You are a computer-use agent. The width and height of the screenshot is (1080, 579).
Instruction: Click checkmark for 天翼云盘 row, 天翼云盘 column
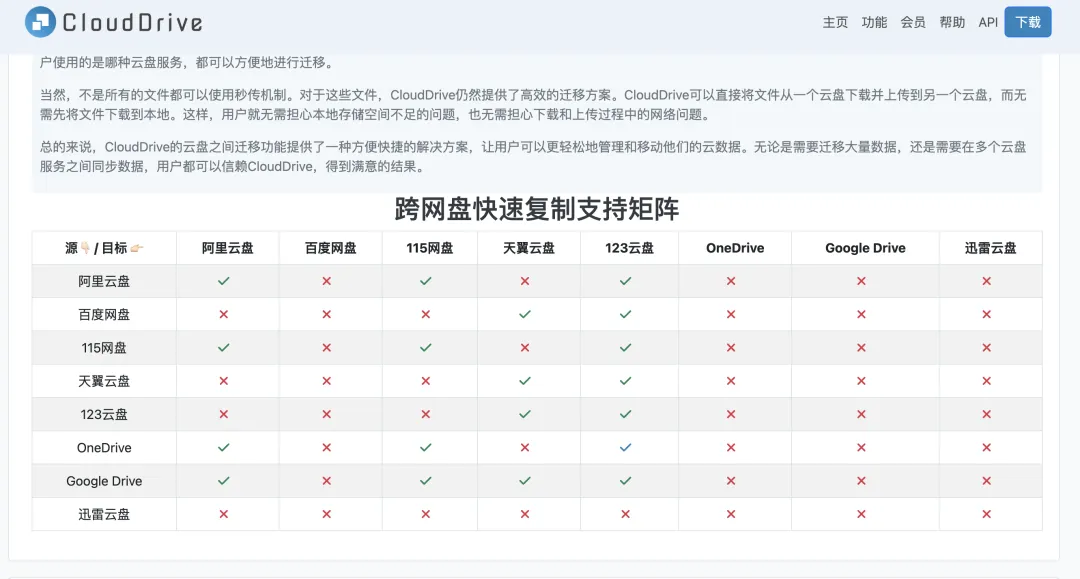(525, 381)
